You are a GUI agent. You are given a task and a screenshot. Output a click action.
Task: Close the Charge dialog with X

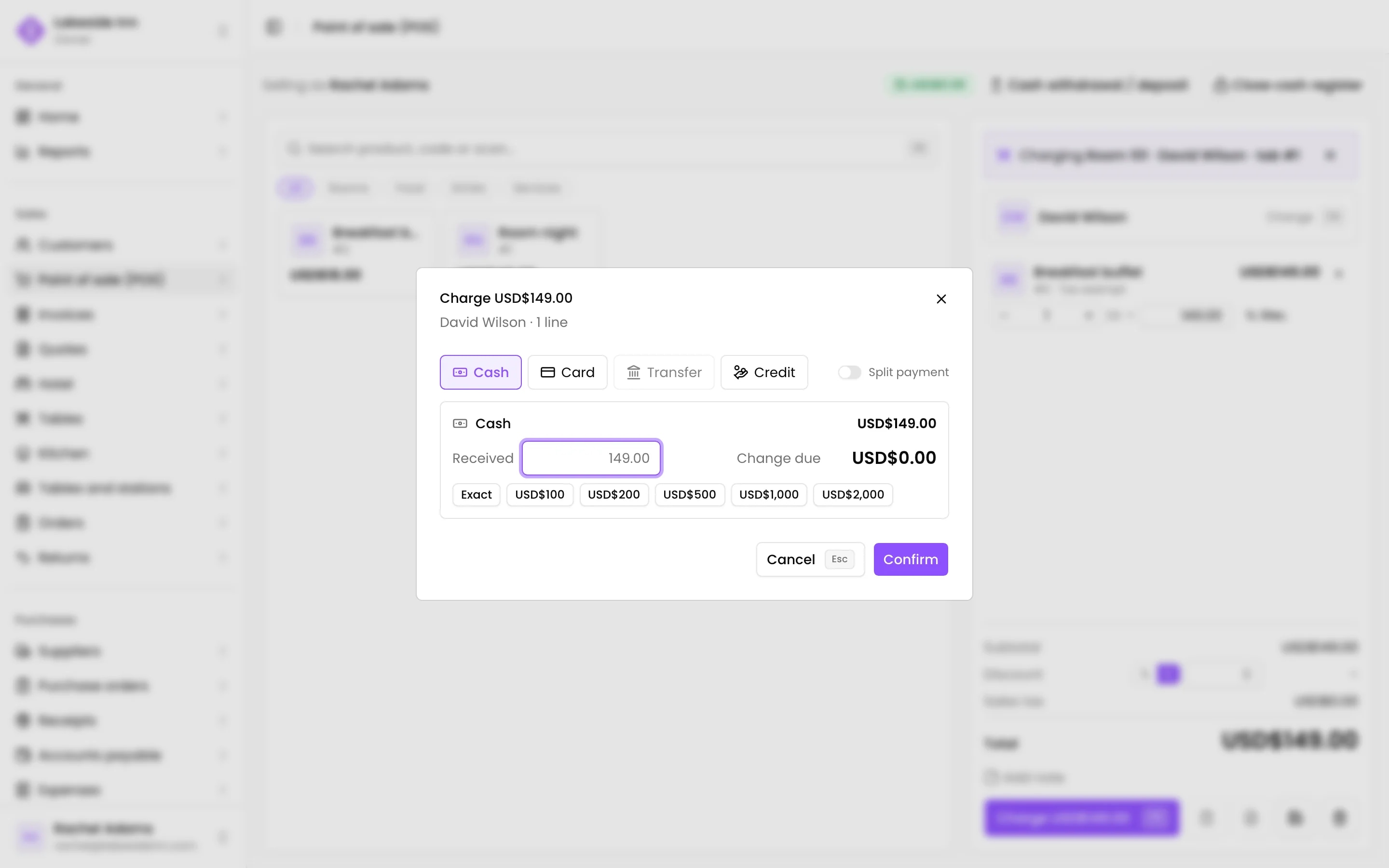941,298
